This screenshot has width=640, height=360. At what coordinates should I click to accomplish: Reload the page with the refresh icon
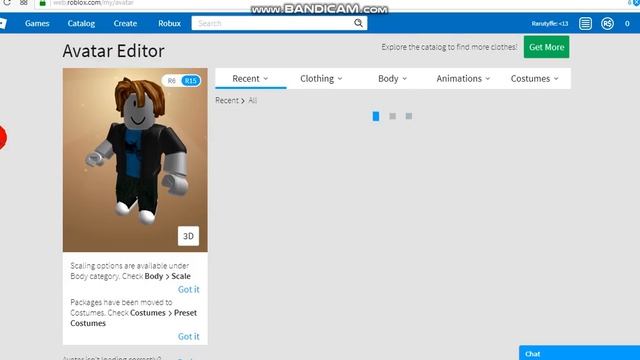(x=7, y=2)
